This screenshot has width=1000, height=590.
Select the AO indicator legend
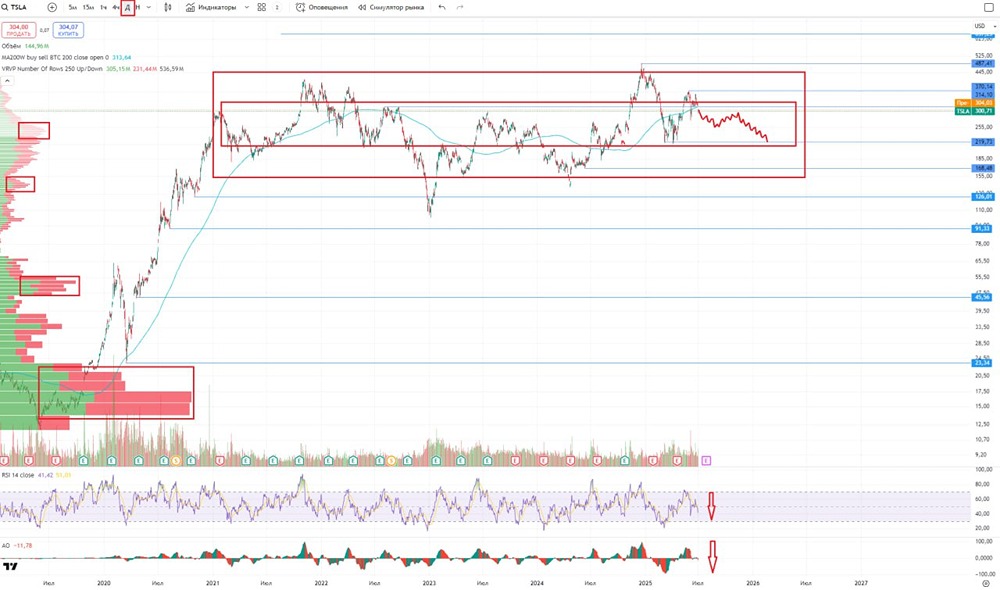point(17,546)
